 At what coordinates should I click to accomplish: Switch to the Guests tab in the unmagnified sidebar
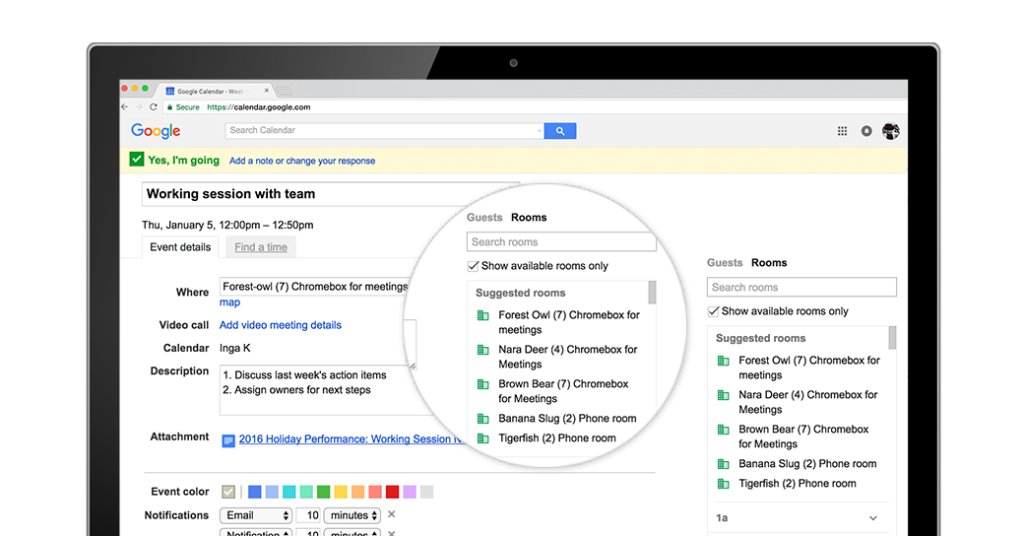pos(725,262)
